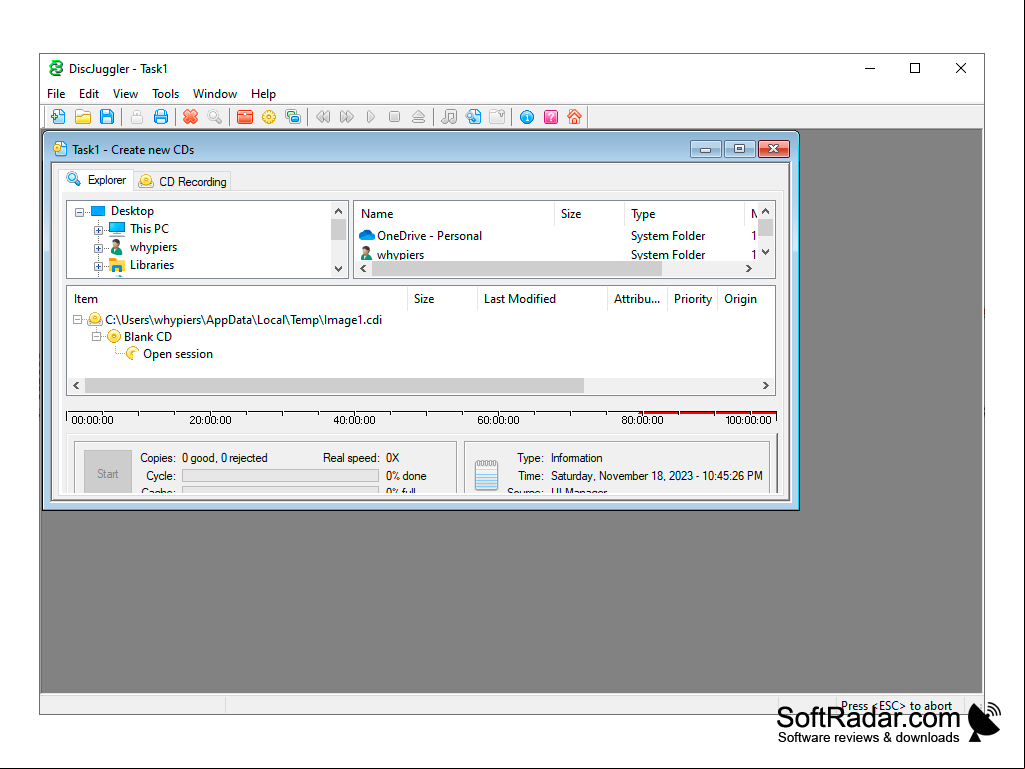Image resolution: width=1025 pixels, height=769 pixels.
Task: Click the Print toolbar icon
Action: [x=161, y=117]
